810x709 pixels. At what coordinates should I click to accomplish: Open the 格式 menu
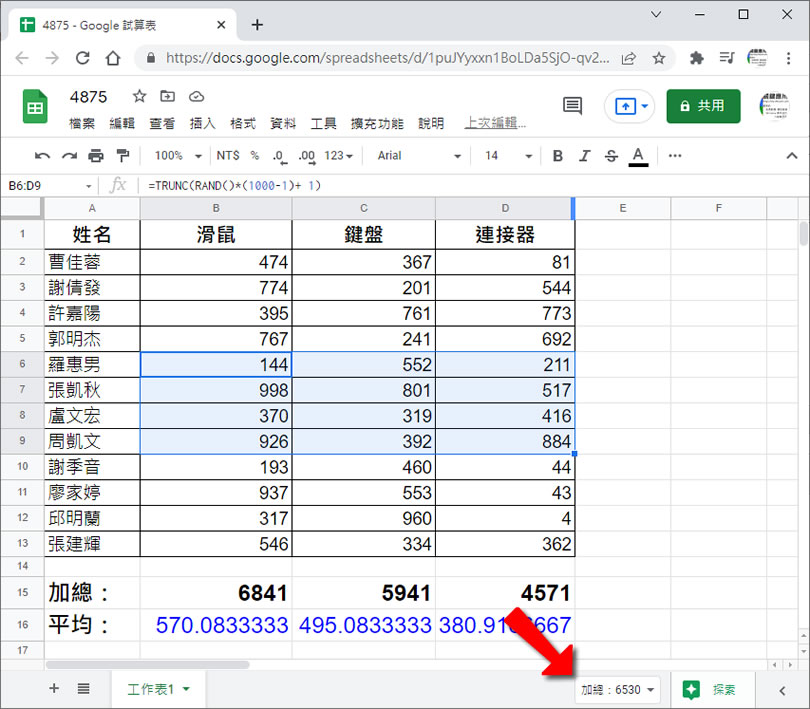243,124
